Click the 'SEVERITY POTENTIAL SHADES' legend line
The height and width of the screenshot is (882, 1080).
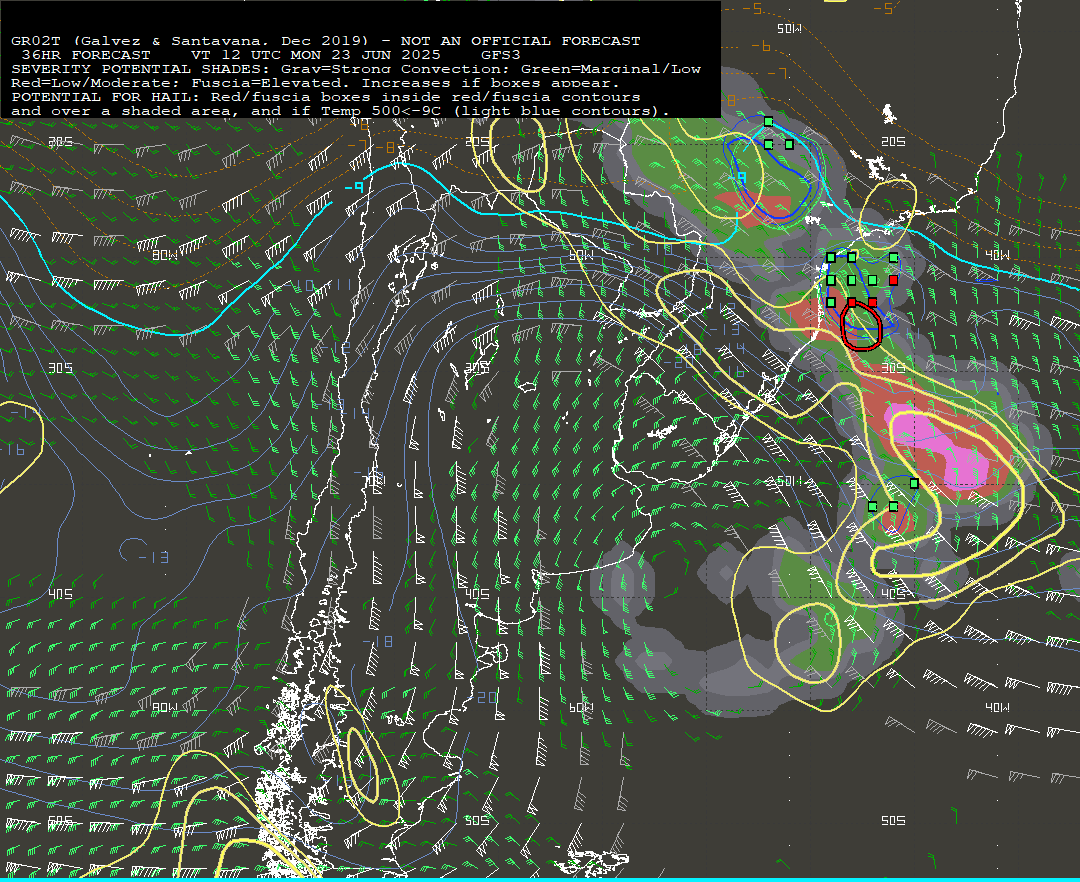click(x=355, y=69)
